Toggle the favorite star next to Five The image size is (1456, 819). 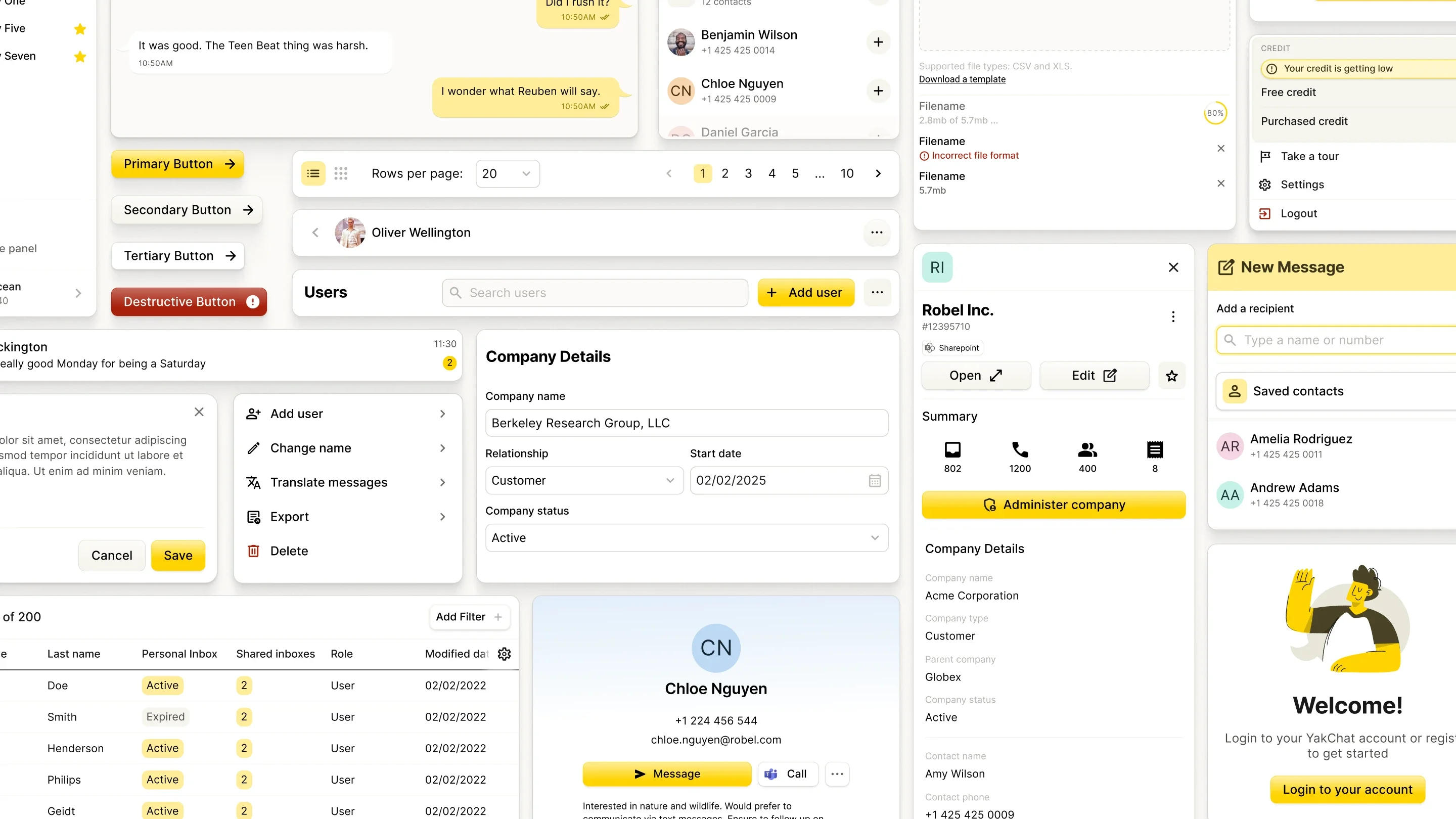(x=80, y=28)
